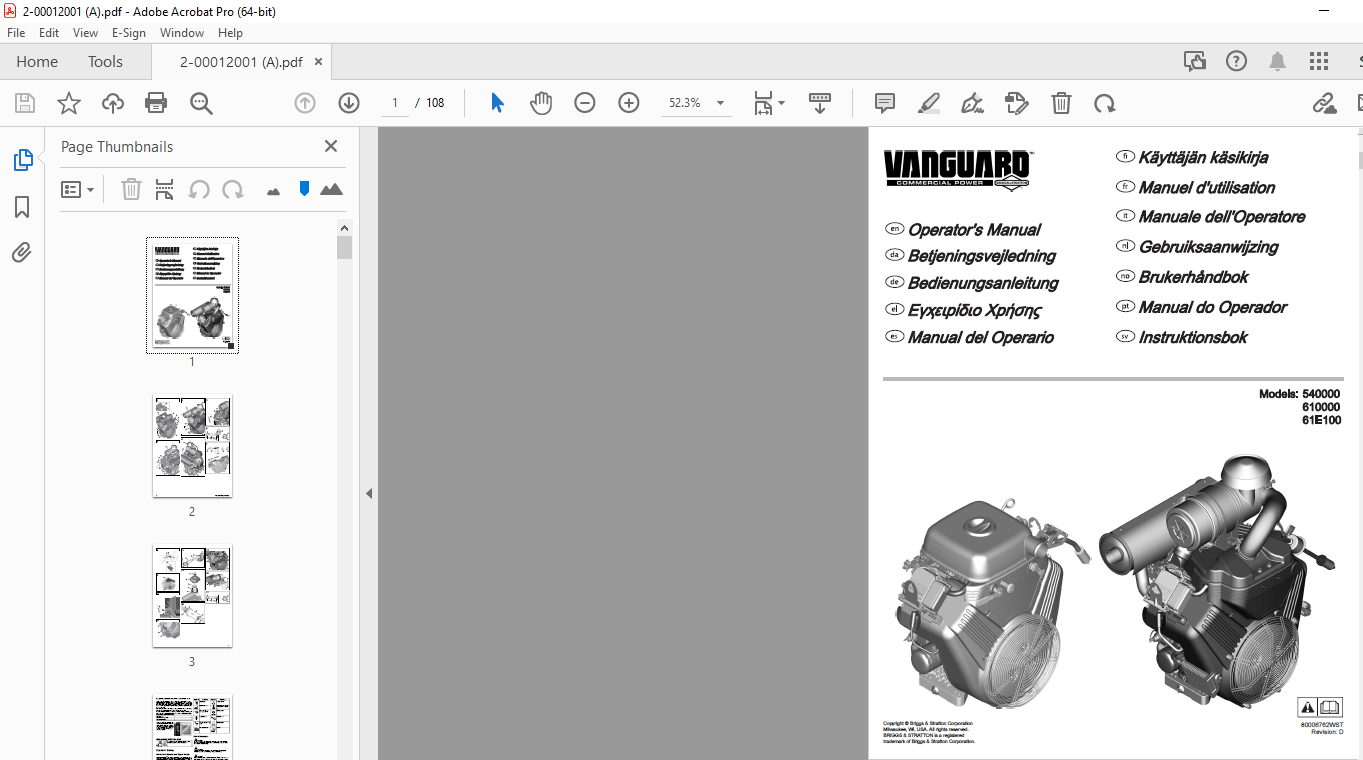Image resolution: width=1363 pixels, height=760 pixels.
Task: Reduce thumbnail size with small mountain icon
Action: pyautogui.click(x=274, y=190)
